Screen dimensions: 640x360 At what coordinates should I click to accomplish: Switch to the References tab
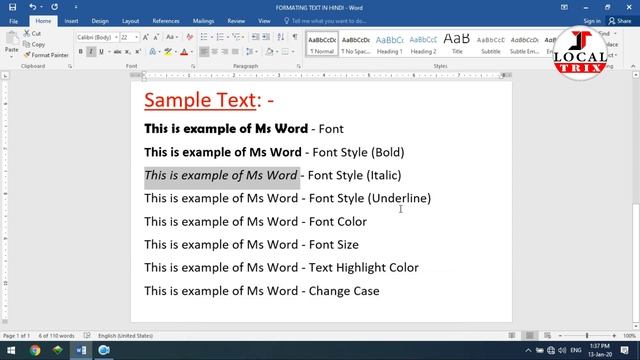(x=166, y=21)
